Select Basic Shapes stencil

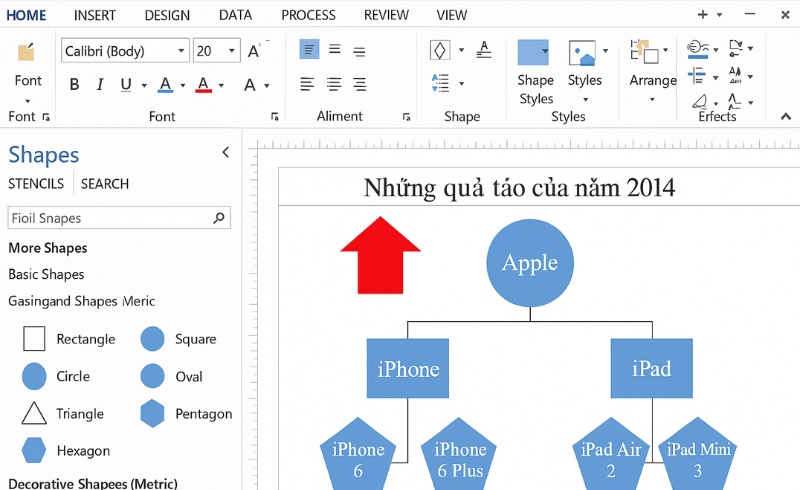(46, 275)
